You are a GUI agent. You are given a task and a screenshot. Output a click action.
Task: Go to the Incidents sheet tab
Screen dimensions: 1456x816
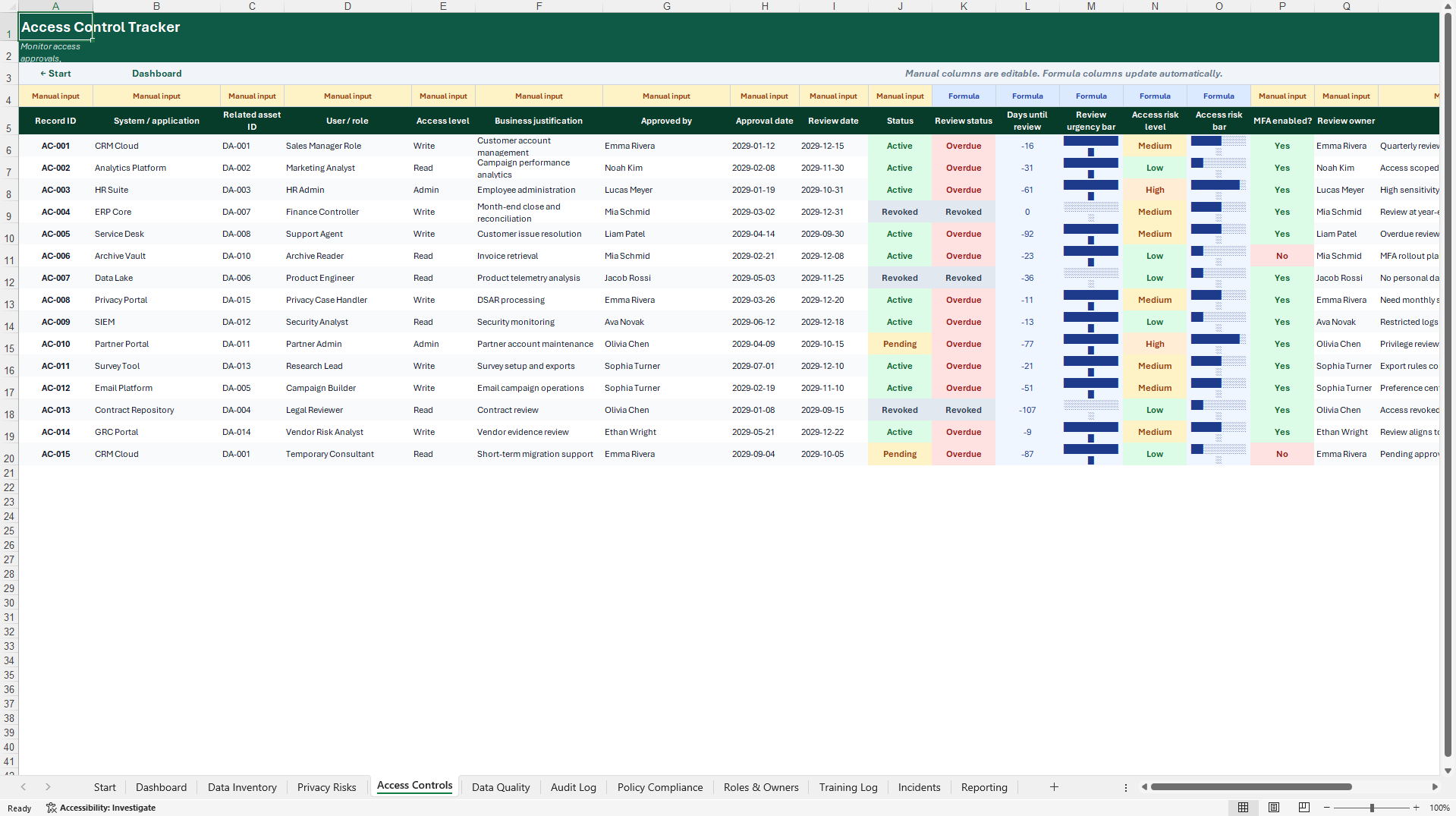pyautogui.click(x=919, y=787)
